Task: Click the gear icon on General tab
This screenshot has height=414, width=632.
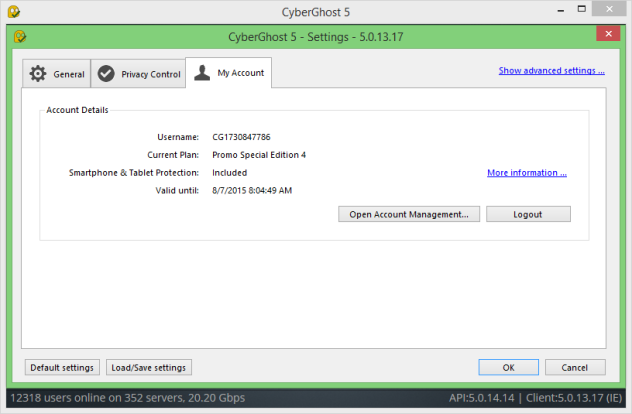Action: [x=38, y=74]
